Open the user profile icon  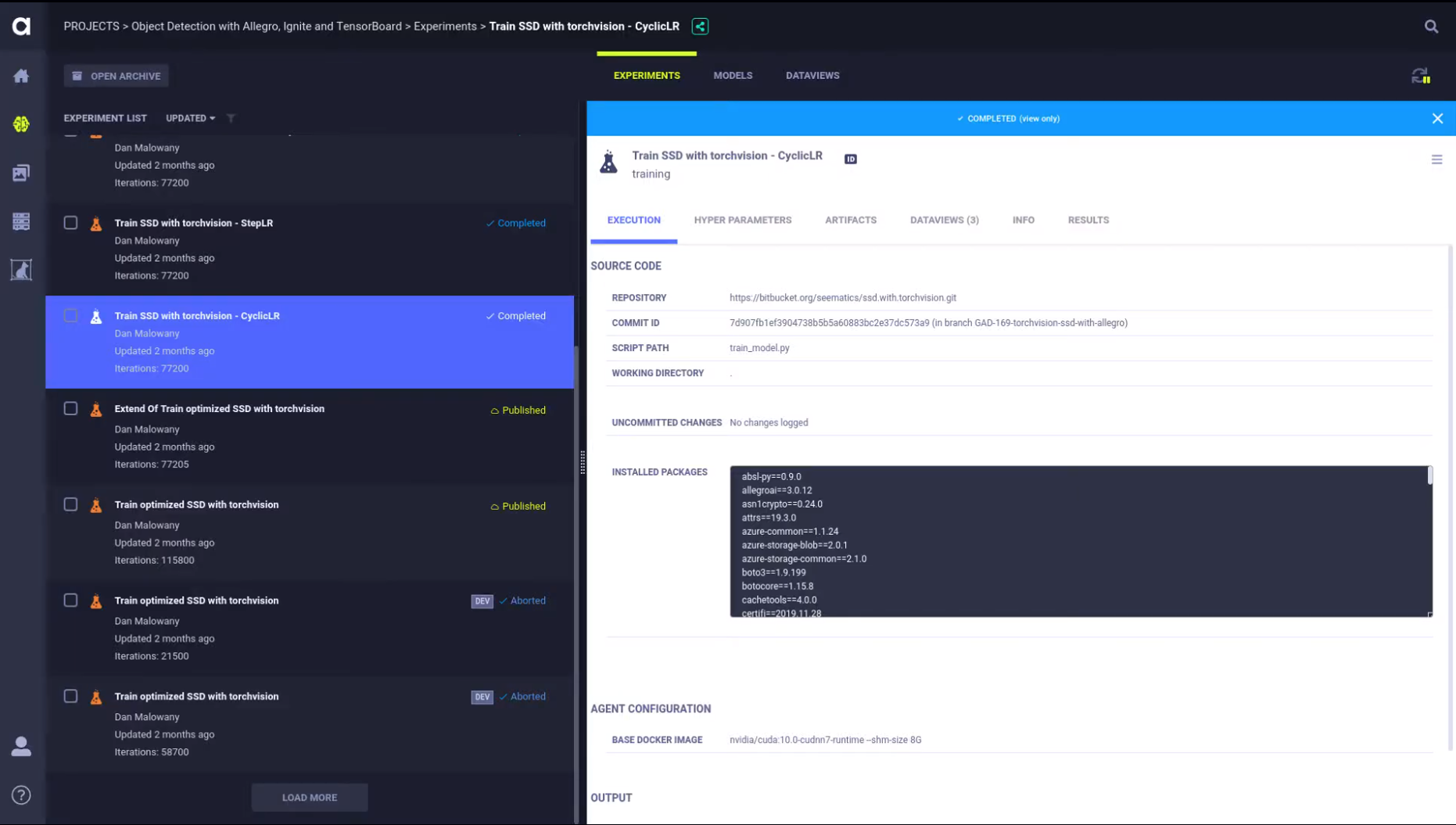click(x=21, y=747)
